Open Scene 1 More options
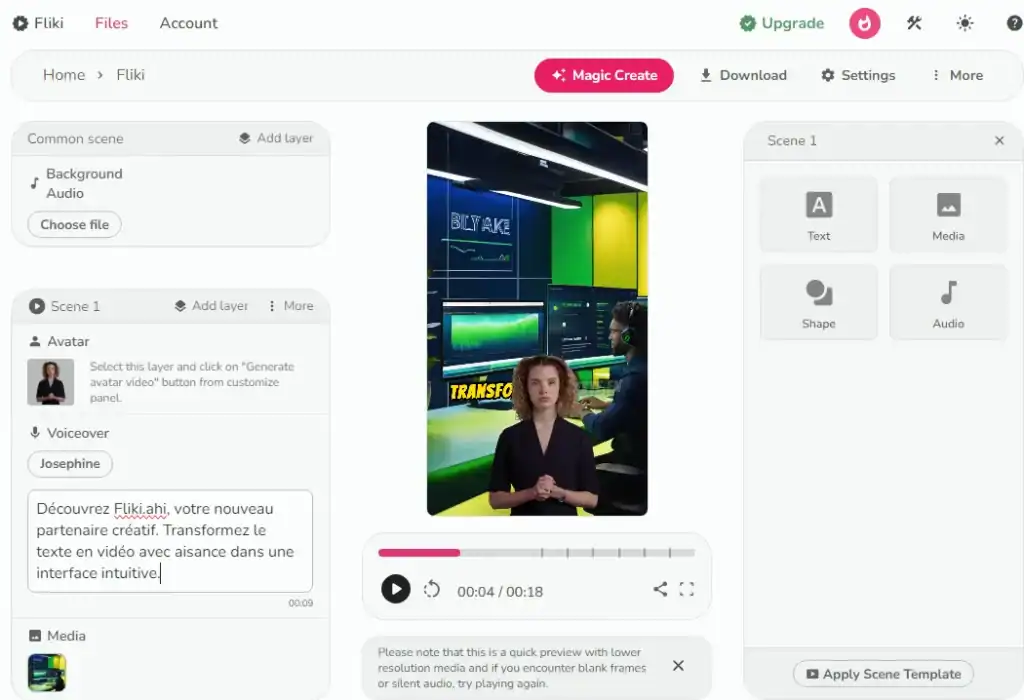Viewport: 1024px width, 700px height. pyautogui.click(x=291, y=306)
